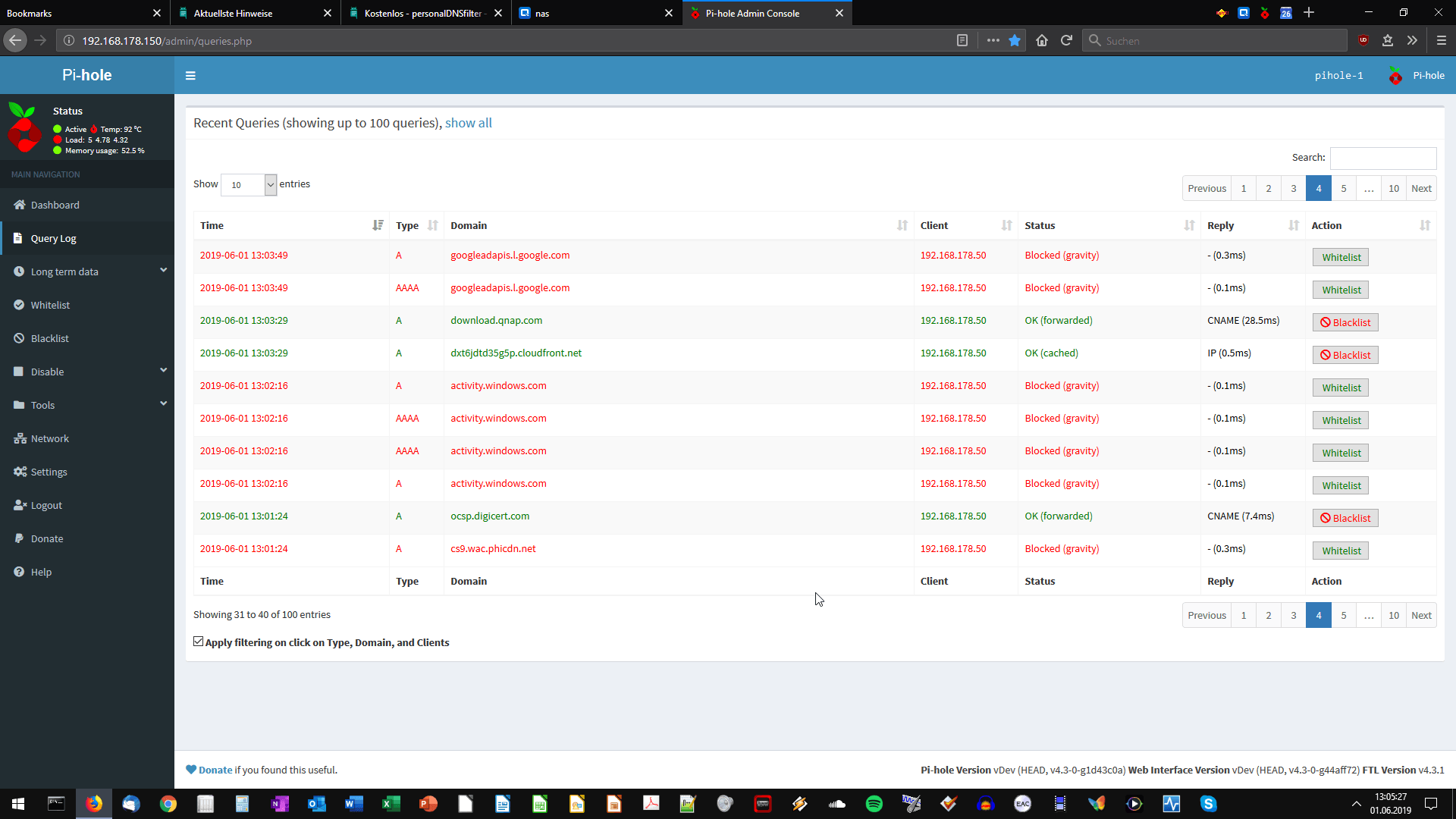Open a new browser tab
1456x819 pixels.
click(1309, 13)
